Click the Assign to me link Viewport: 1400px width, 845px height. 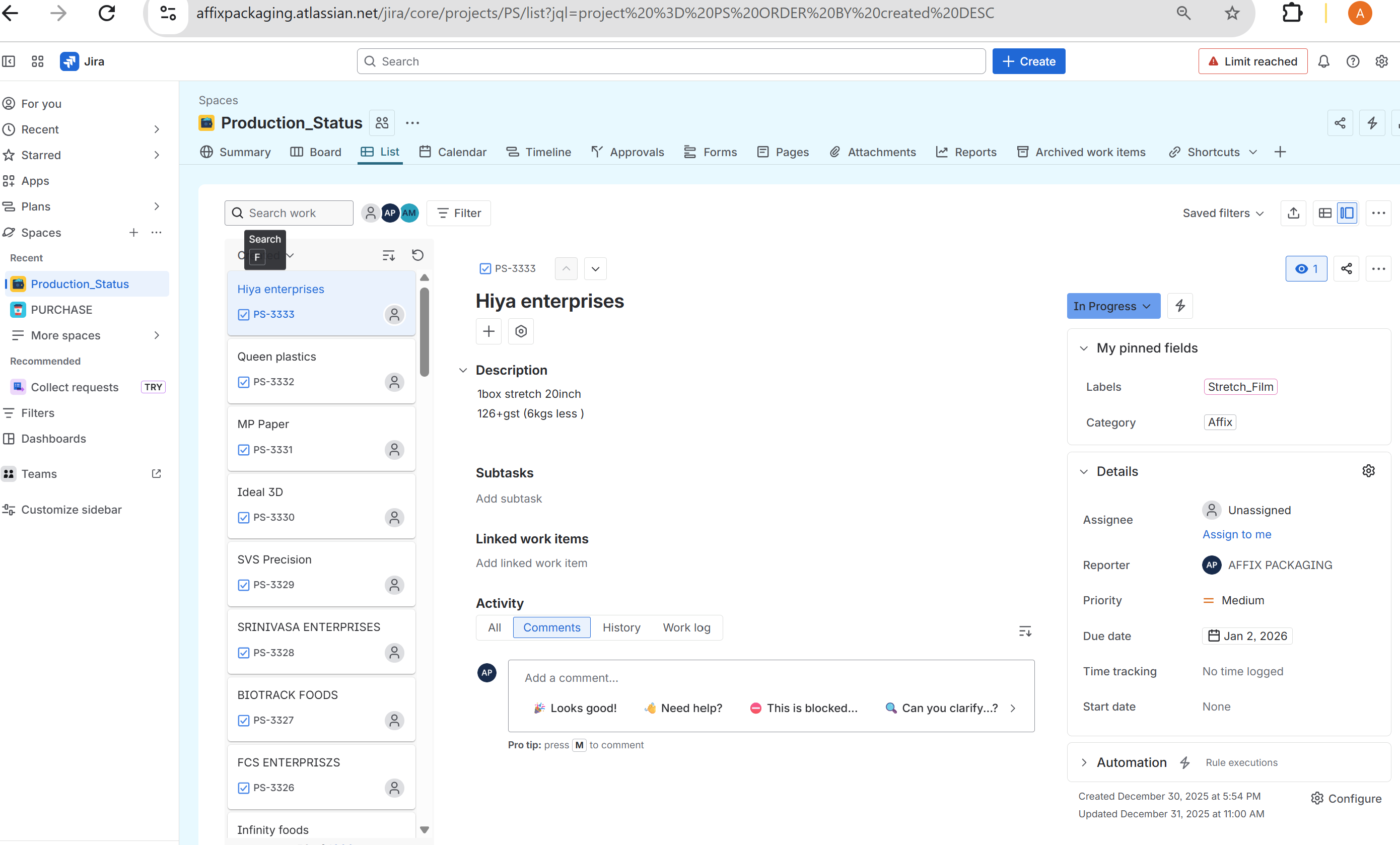(x=1236, y=534)
